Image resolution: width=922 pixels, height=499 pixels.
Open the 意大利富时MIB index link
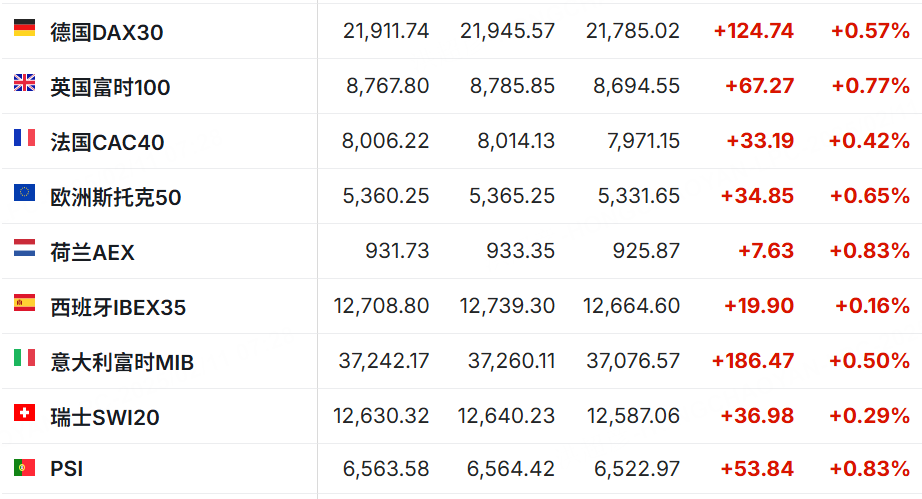click(122, 363)
